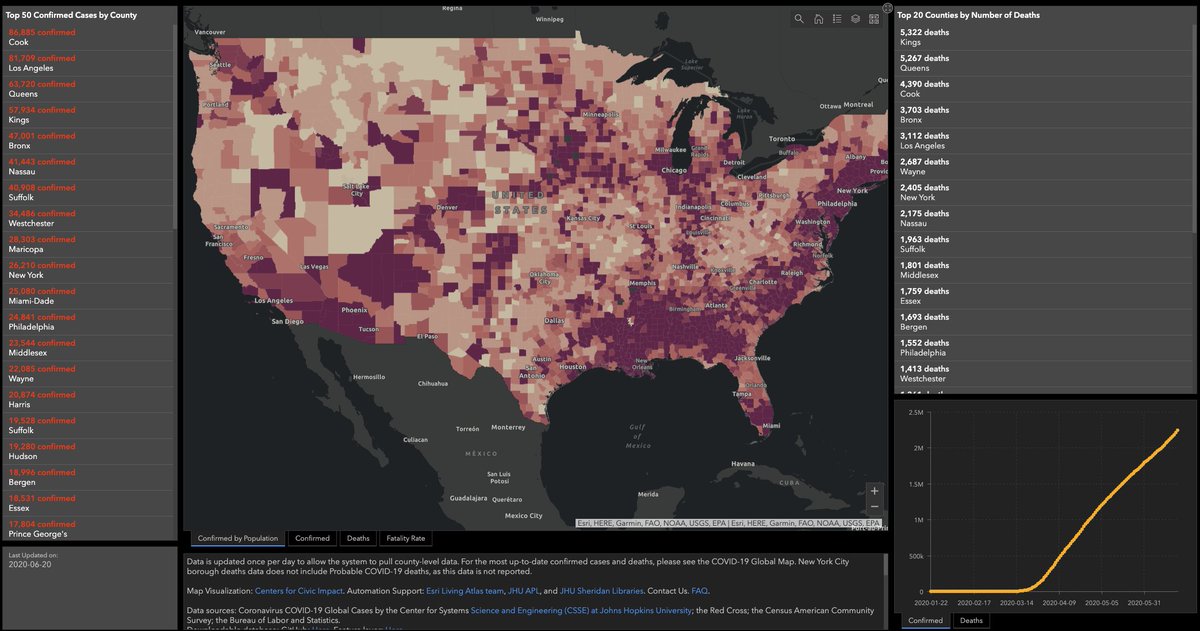Open the FAQ link

point(699,591)
